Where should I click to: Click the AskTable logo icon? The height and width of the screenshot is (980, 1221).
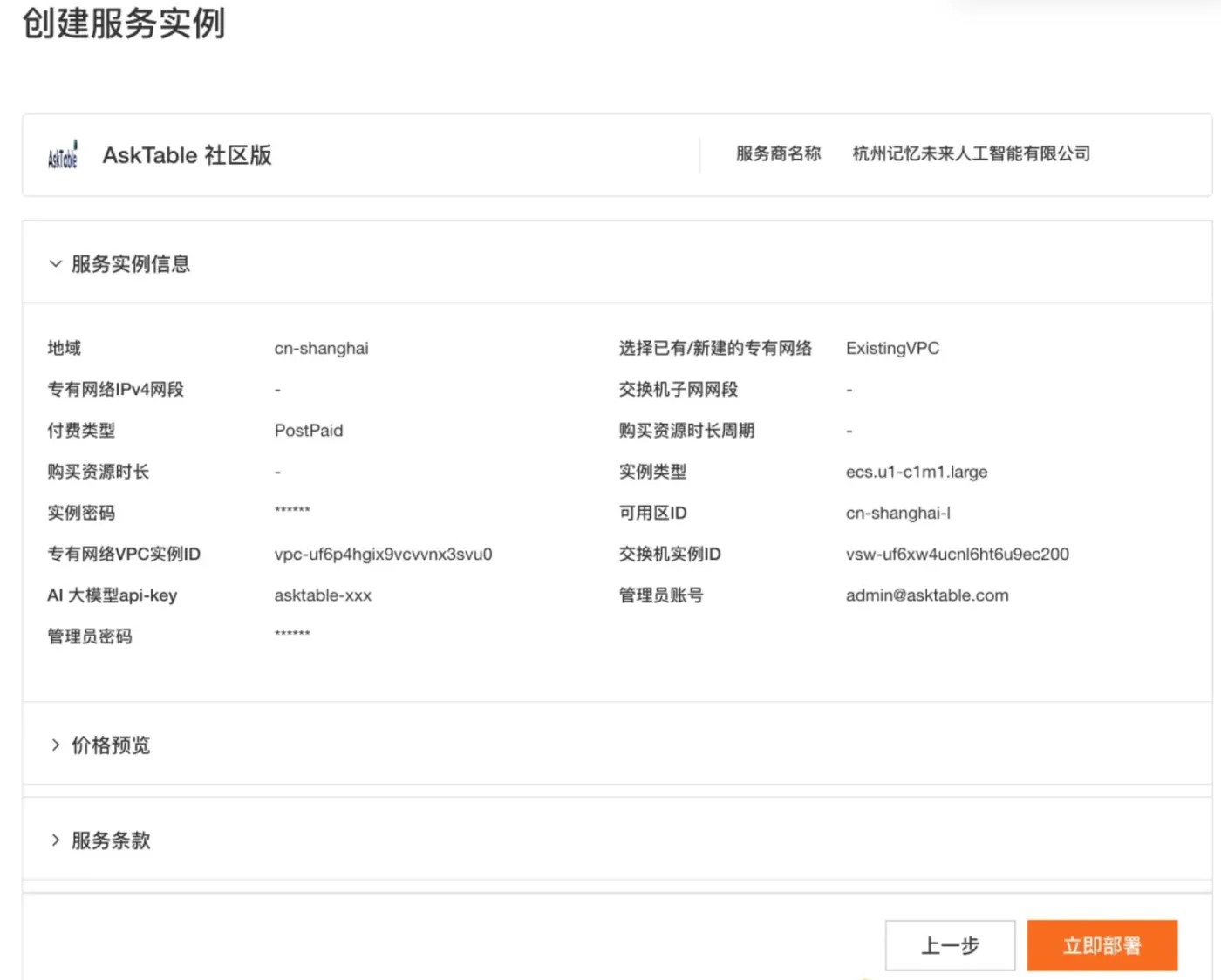point(62,155)
